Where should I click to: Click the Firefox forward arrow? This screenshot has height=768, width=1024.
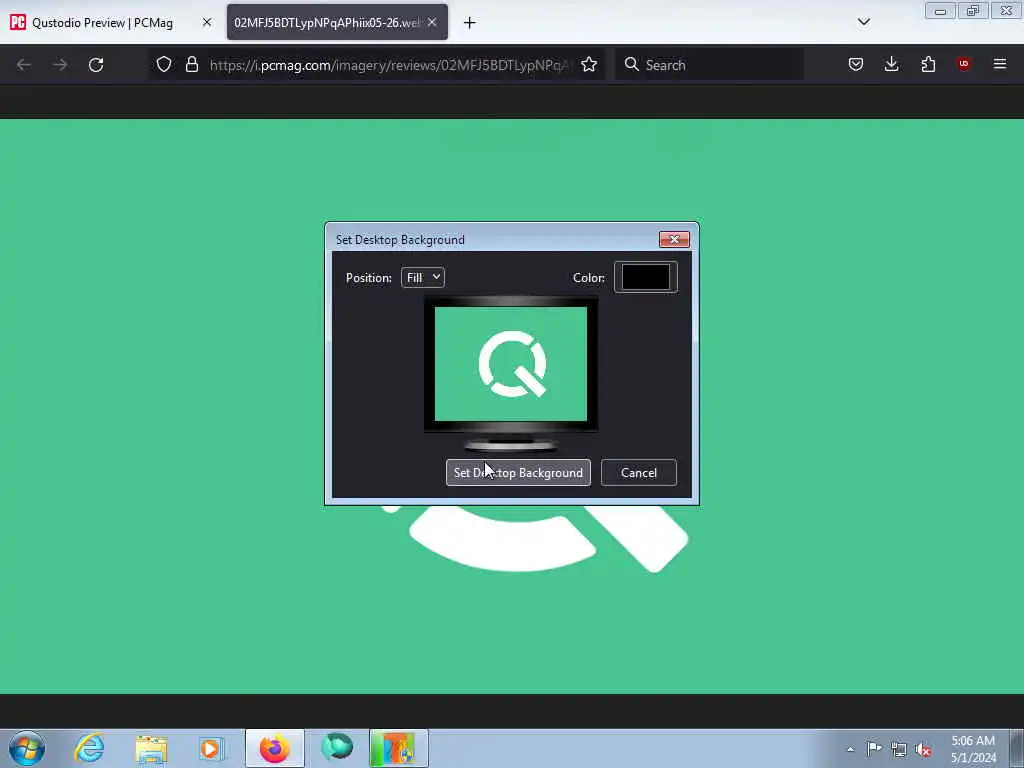coord(60,65)
